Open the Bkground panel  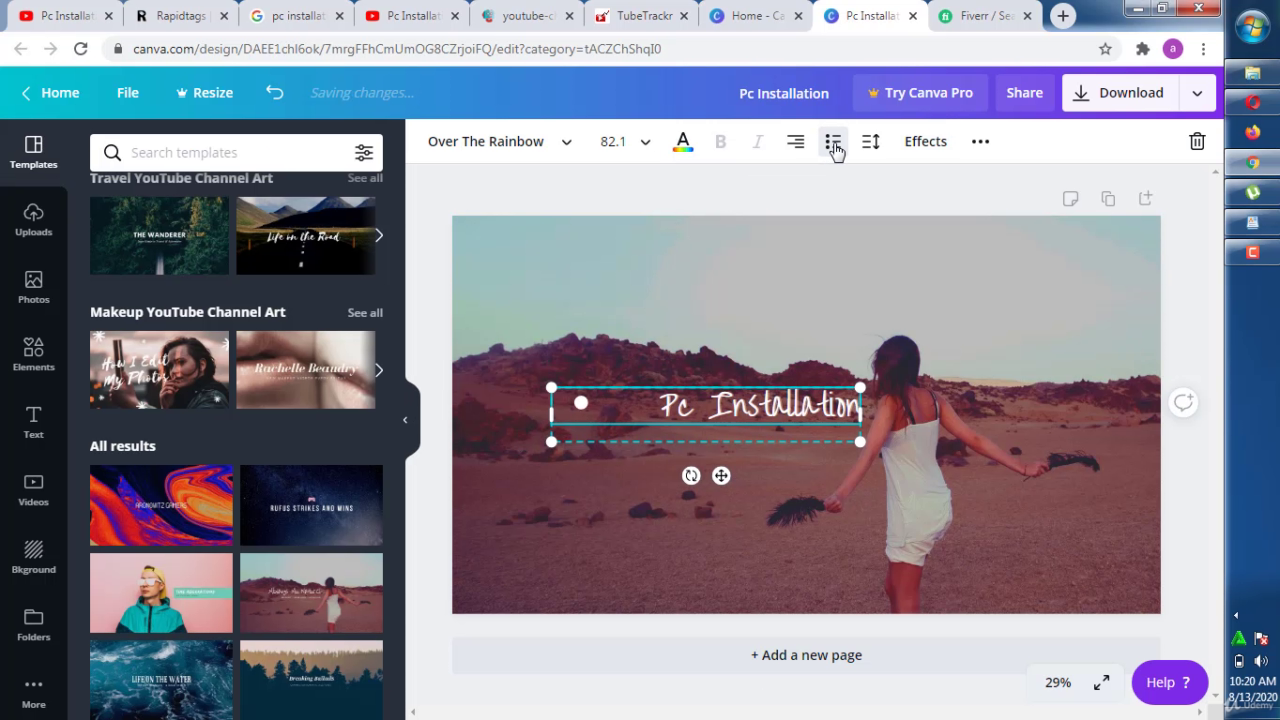pos(33,557)
